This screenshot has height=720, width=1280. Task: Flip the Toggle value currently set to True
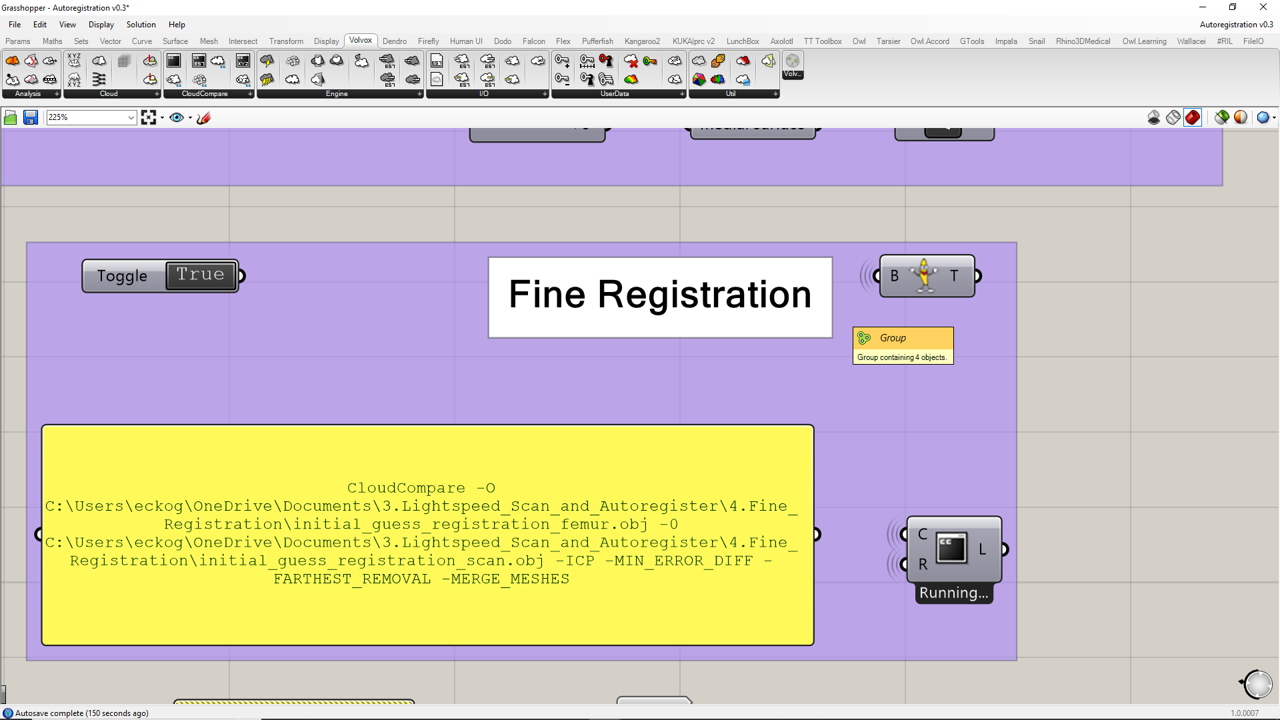[x=201, y=276]
